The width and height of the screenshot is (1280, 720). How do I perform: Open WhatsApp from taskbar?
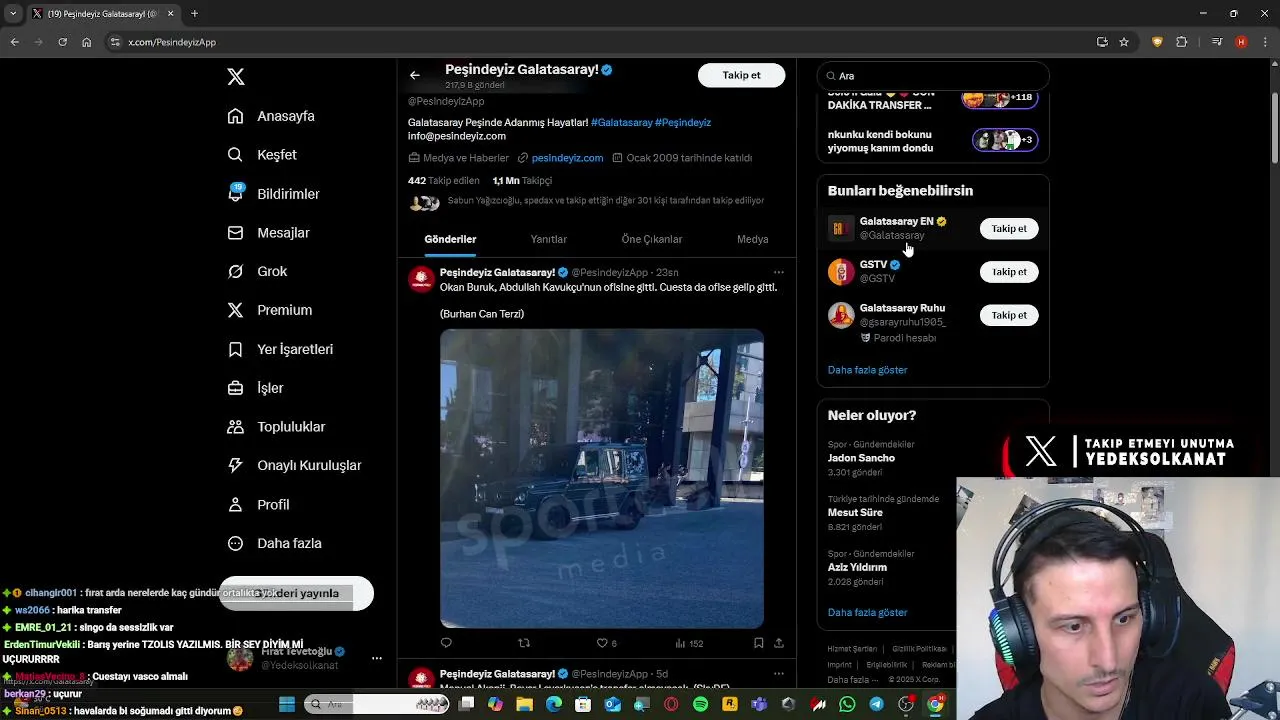[x=848, y=705]
